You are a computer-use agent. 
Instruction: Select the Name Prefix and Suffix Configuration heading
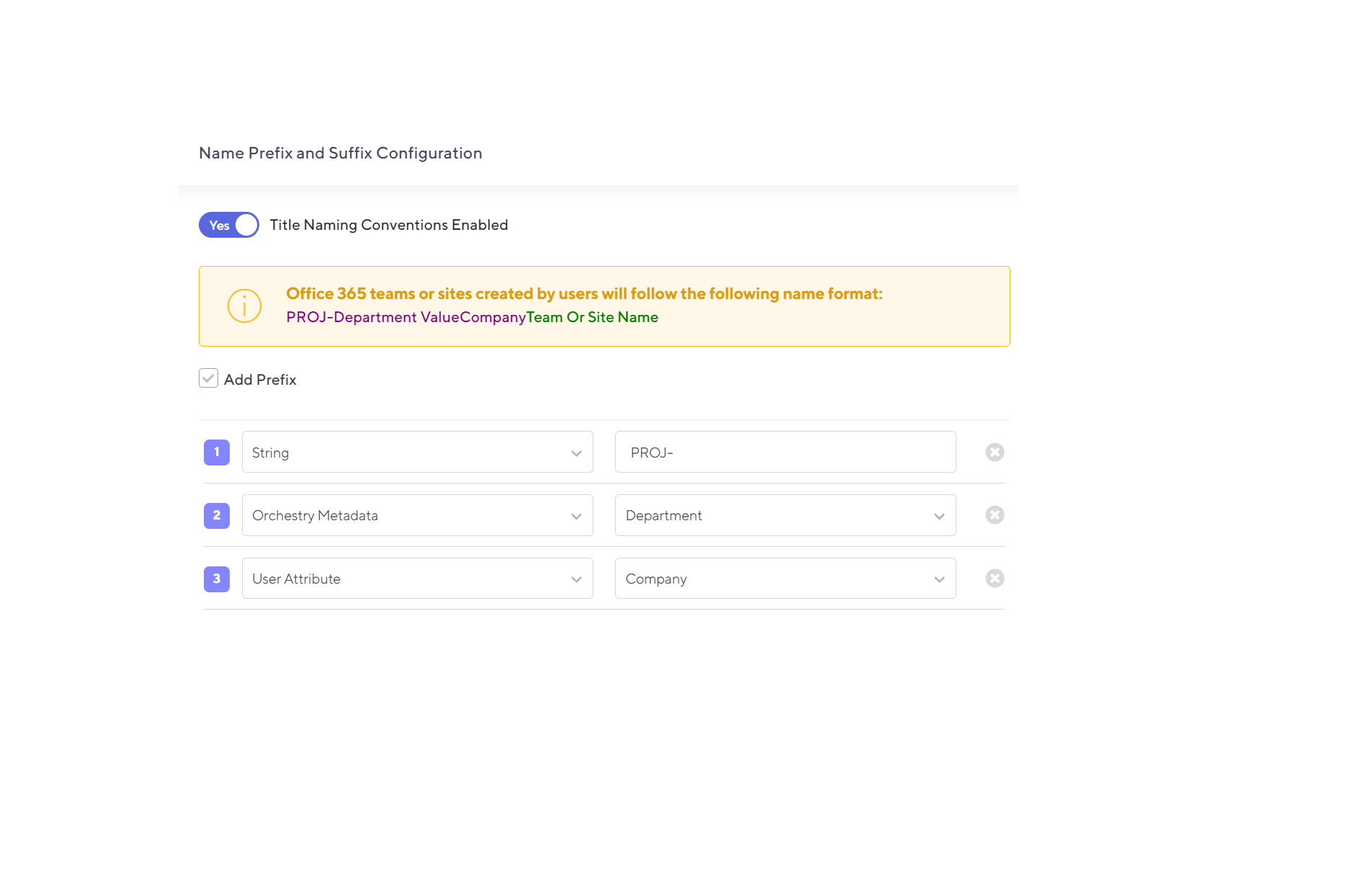(x=340, y=153)
